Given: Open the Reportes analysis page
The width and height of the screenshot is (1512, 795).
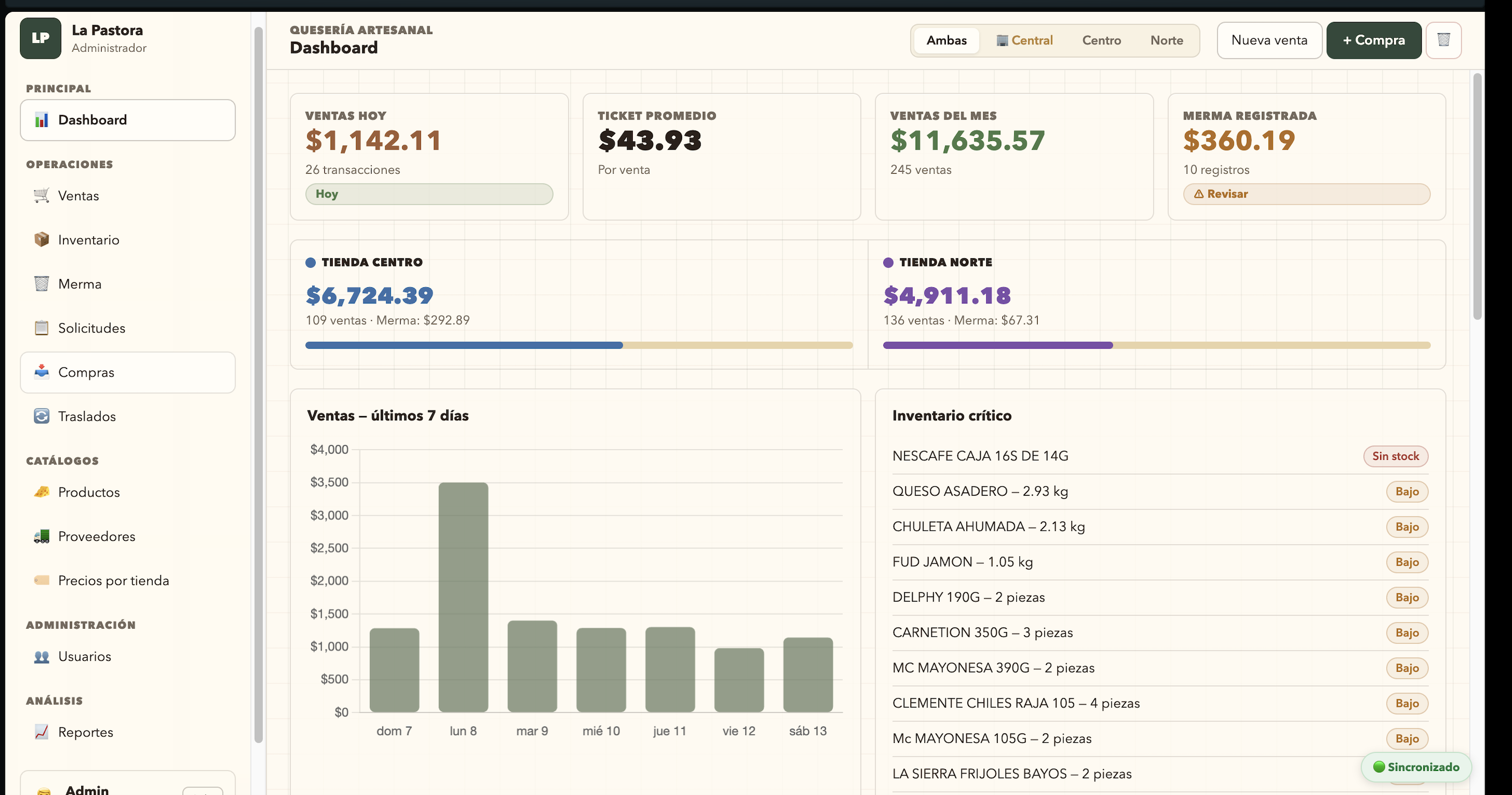Looking at the screenshot, I should (x=128, y=732).
